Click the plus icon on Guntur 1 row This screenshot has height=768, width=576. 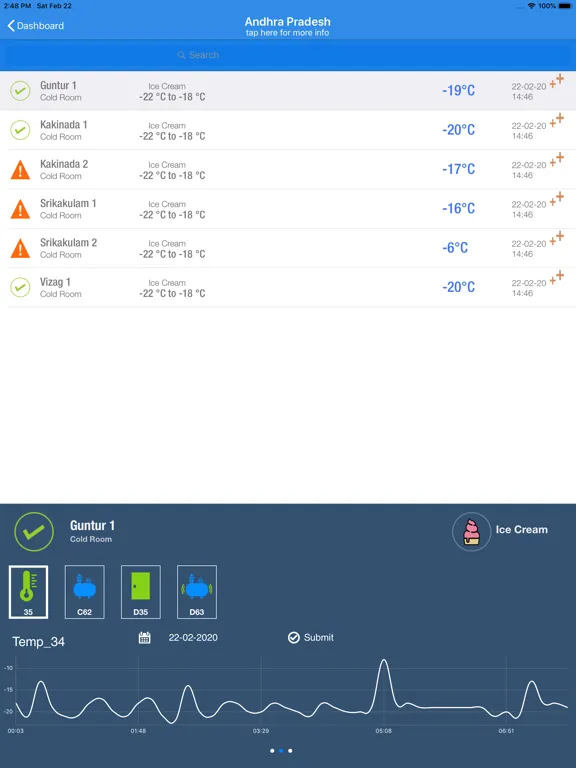(557, 81)
